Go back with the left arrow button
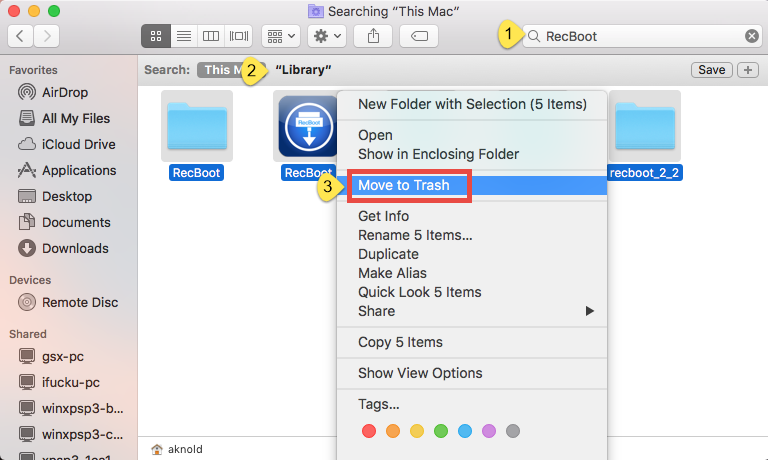768x460 pixels. (21, 36)
